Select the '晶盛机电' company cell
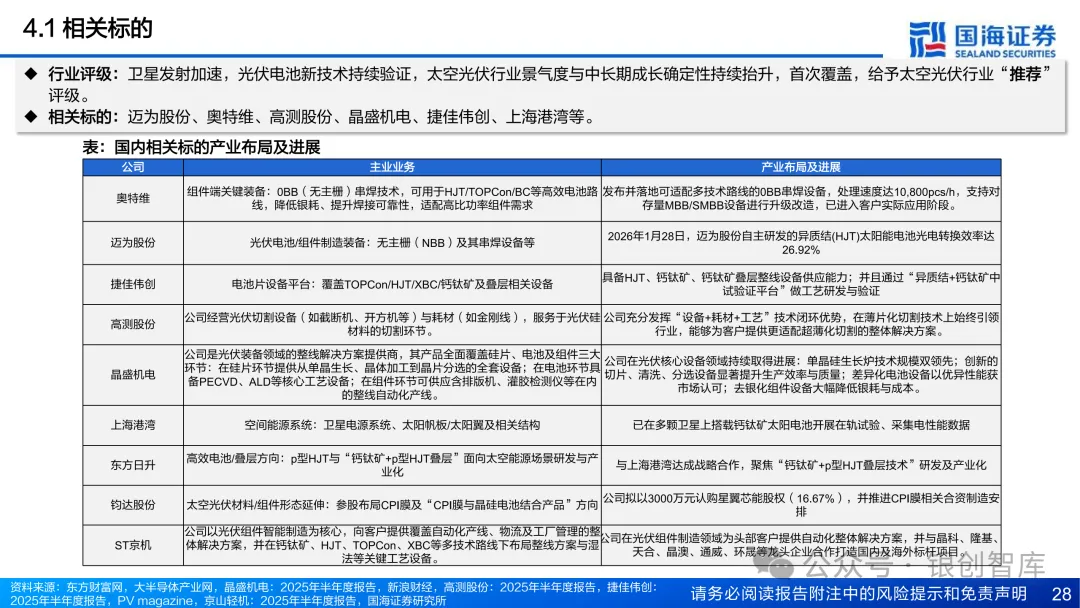Viewport: 1080px width, 608px height. click(133, 375)
